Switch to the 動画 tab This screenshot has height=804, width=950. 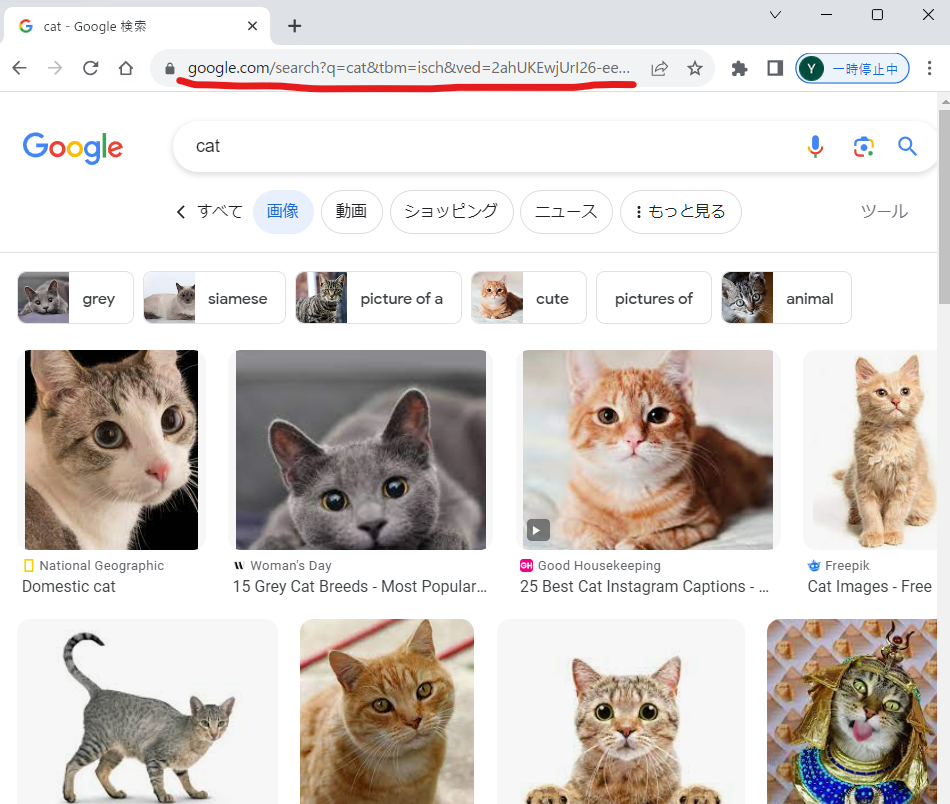coord(351,212)
